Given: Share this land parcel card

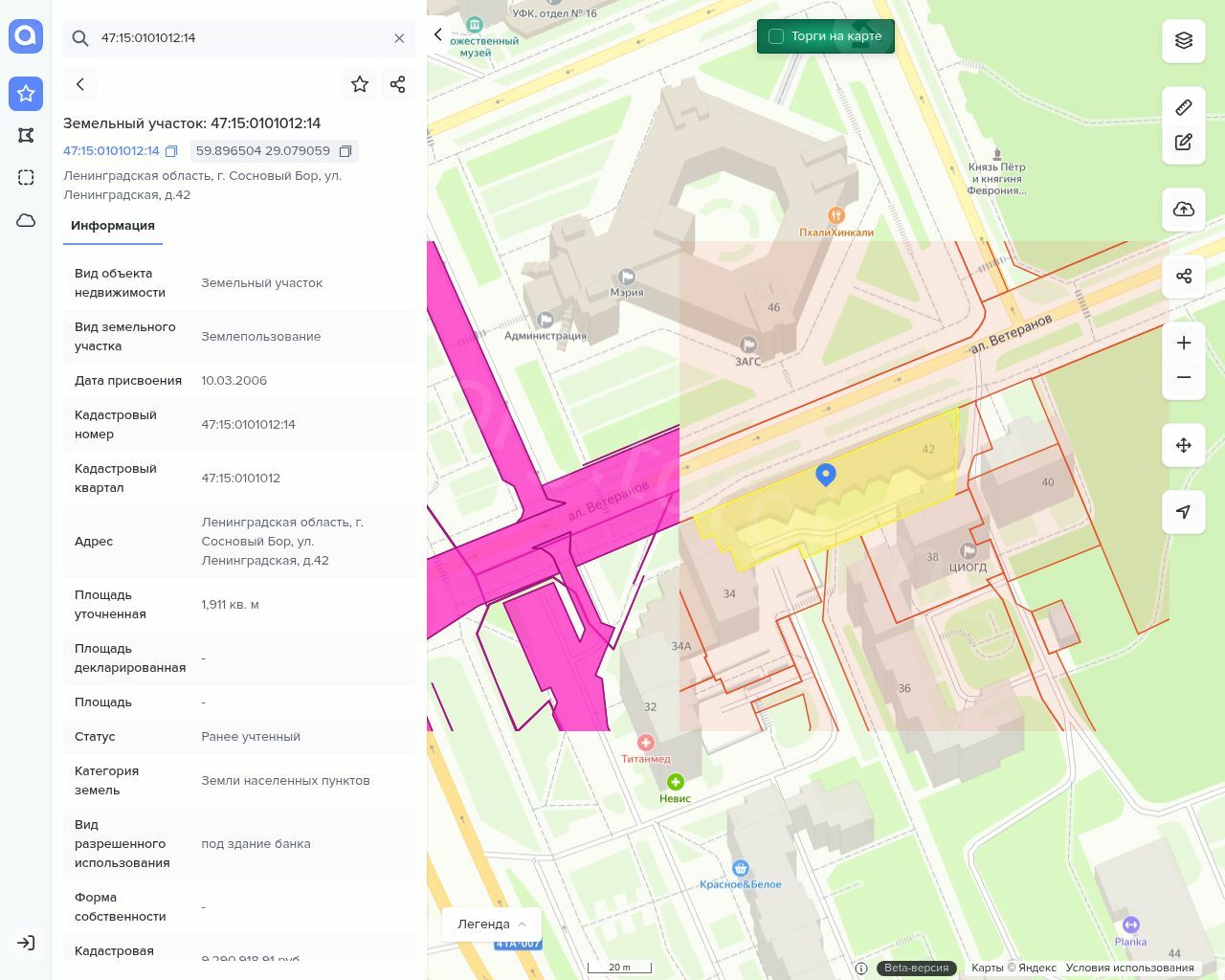Looking at the screenshot, I should point(398,84).
